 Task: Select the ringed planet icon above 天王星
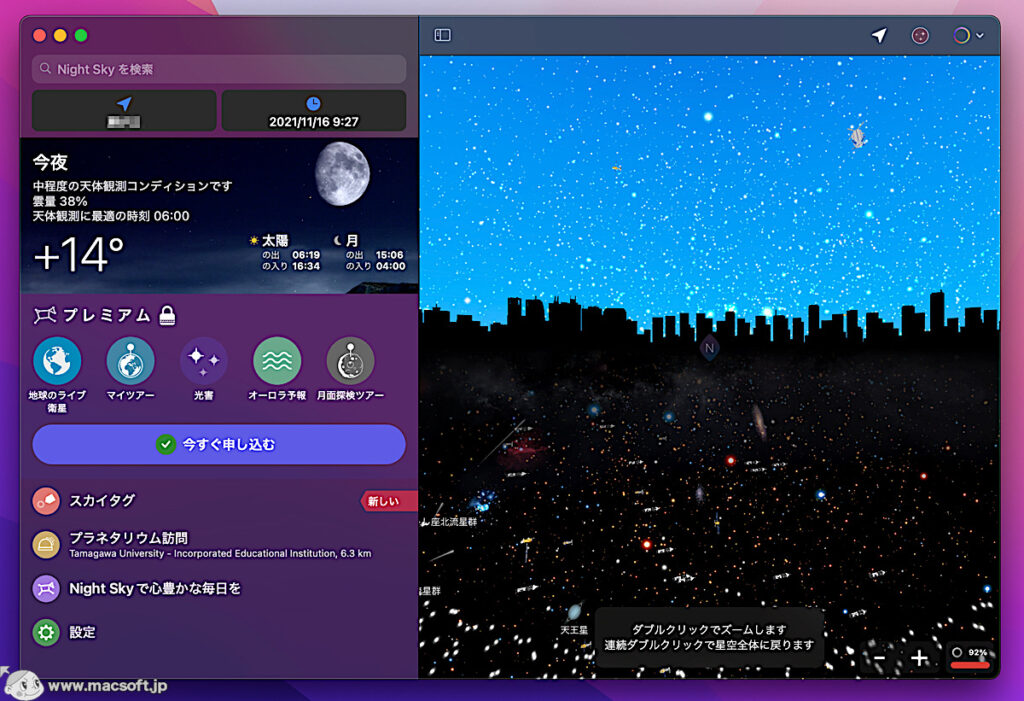(x=575, y=611)
